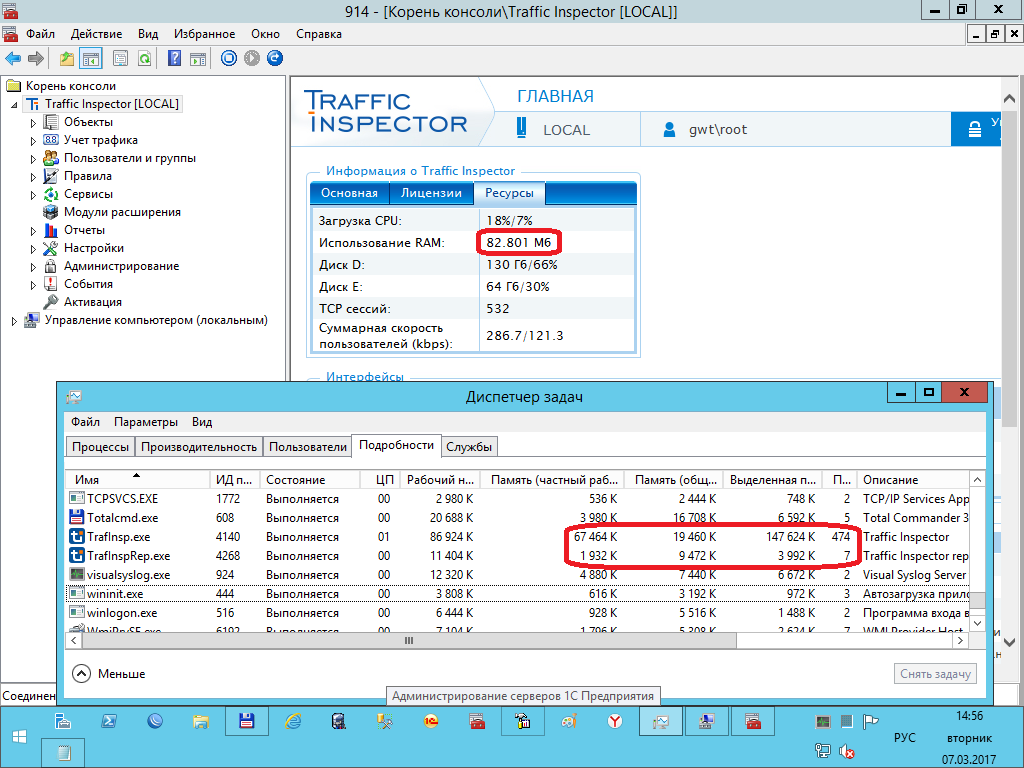The width and height of the screenshot is (1024, 768).
Task: Click the taskbar clock 14:56
Action: tap(969, 716)
